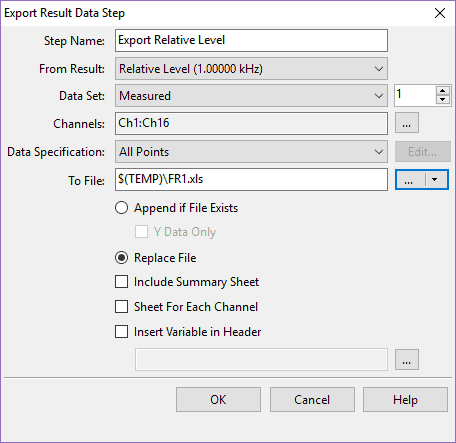Focus the Step Name text field
The width and height of the screenshot is (456, 443).
tap(251, 40)
